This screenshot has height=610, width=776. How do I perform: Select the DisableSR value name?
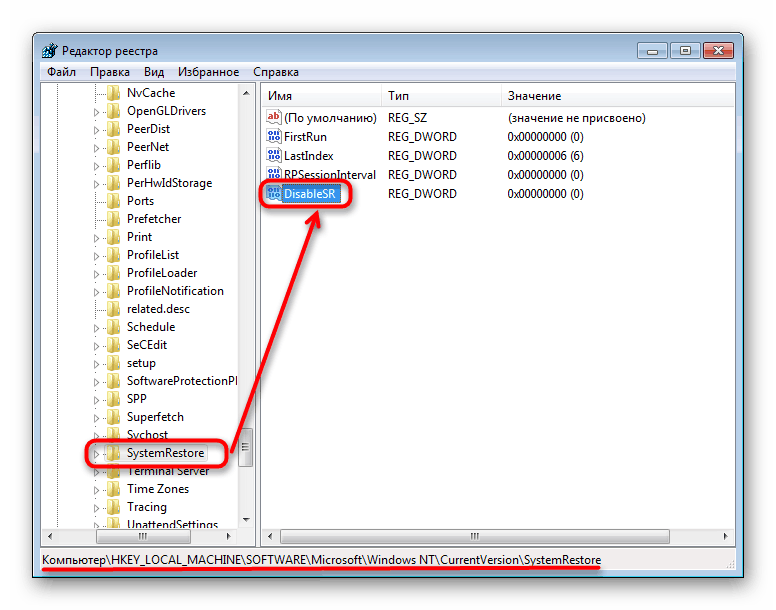coord(309,193)
